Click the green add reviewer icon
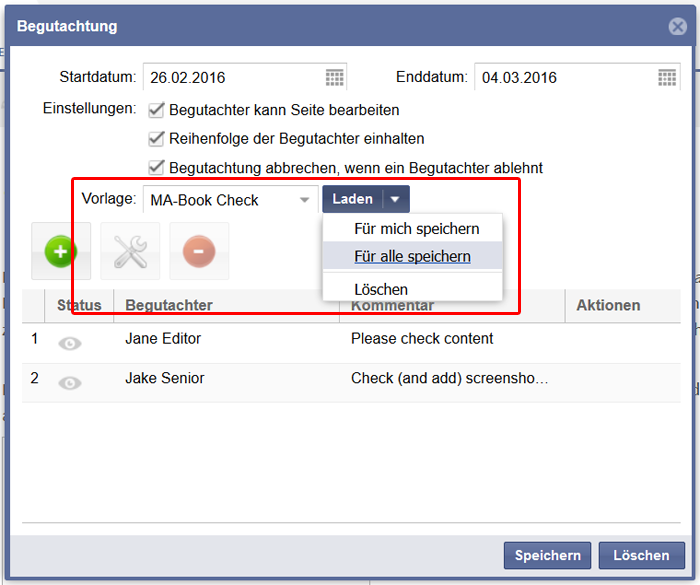The width and height of the screenshot is (700, 585). click(61, 251)
